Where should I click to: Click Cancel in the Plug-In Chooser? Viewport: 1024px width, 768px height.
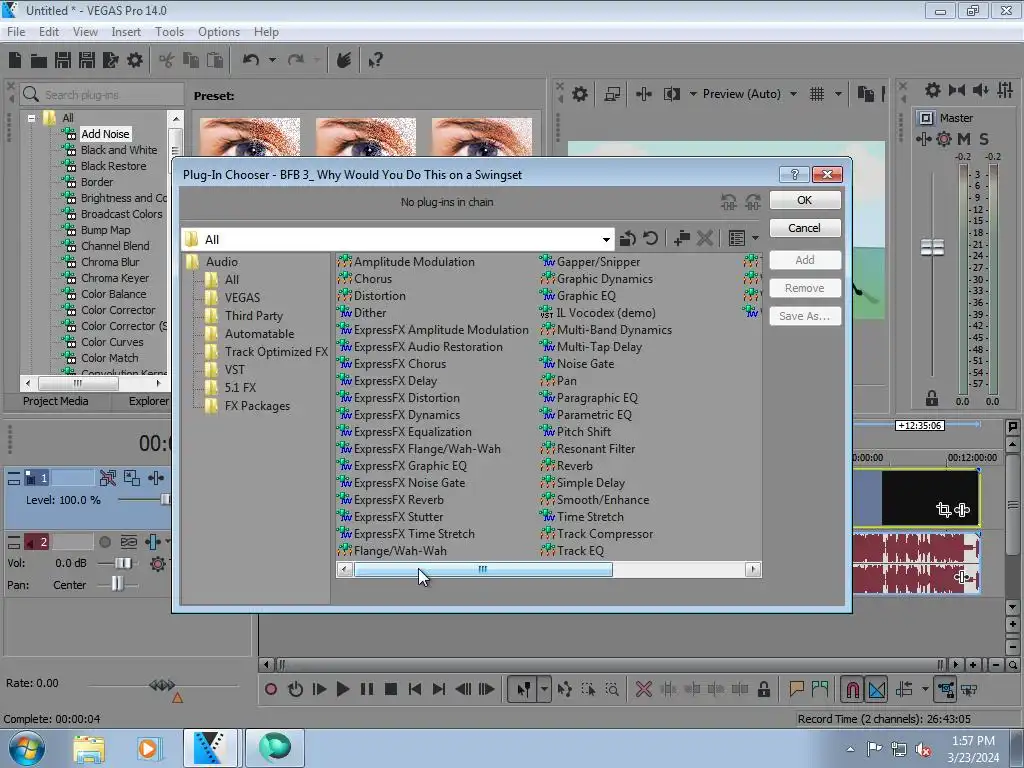point(805,228)
